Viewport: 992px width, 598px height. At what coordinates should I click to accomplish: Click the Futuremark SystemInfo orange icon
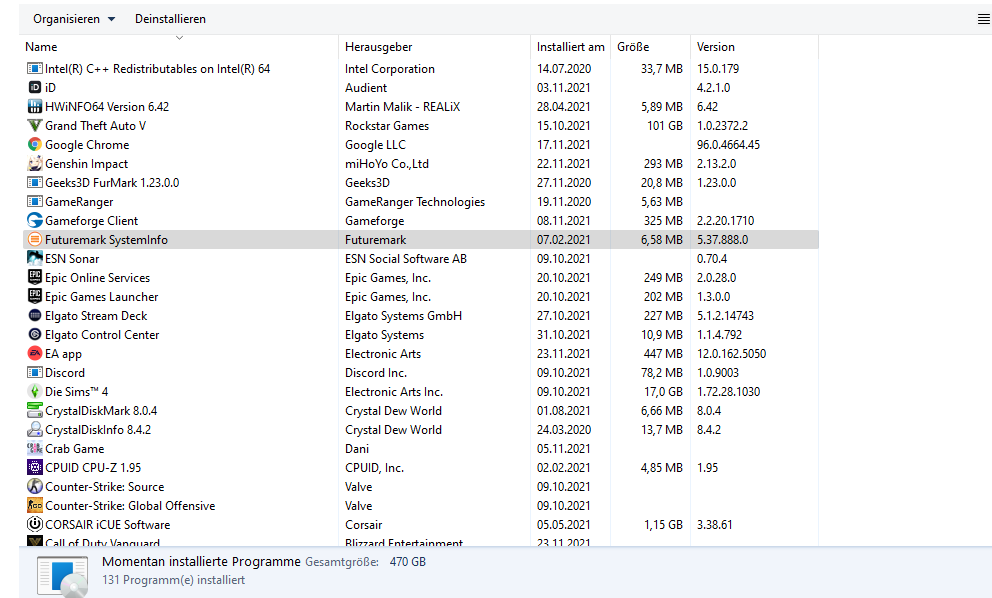[x=35, y=239]
